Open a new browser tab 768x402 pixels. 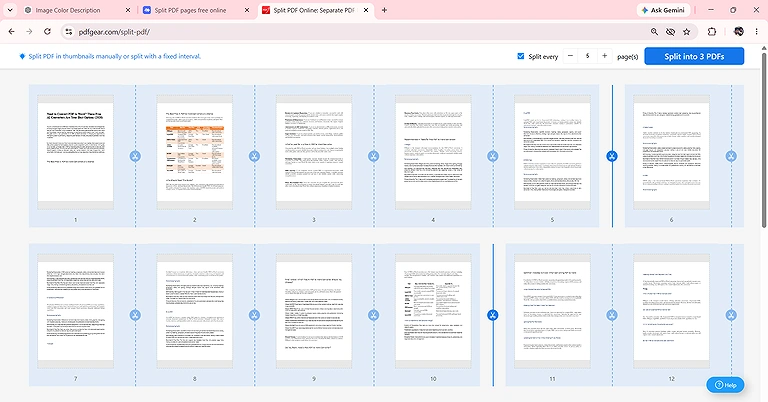(x=384, y=10)
